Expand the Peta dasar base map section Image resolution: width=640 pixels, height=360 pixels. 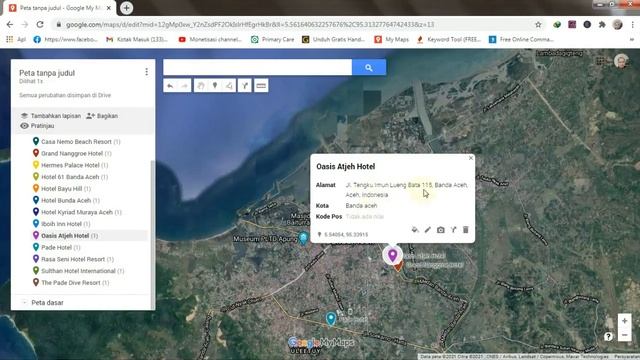[x=24, y=302]
